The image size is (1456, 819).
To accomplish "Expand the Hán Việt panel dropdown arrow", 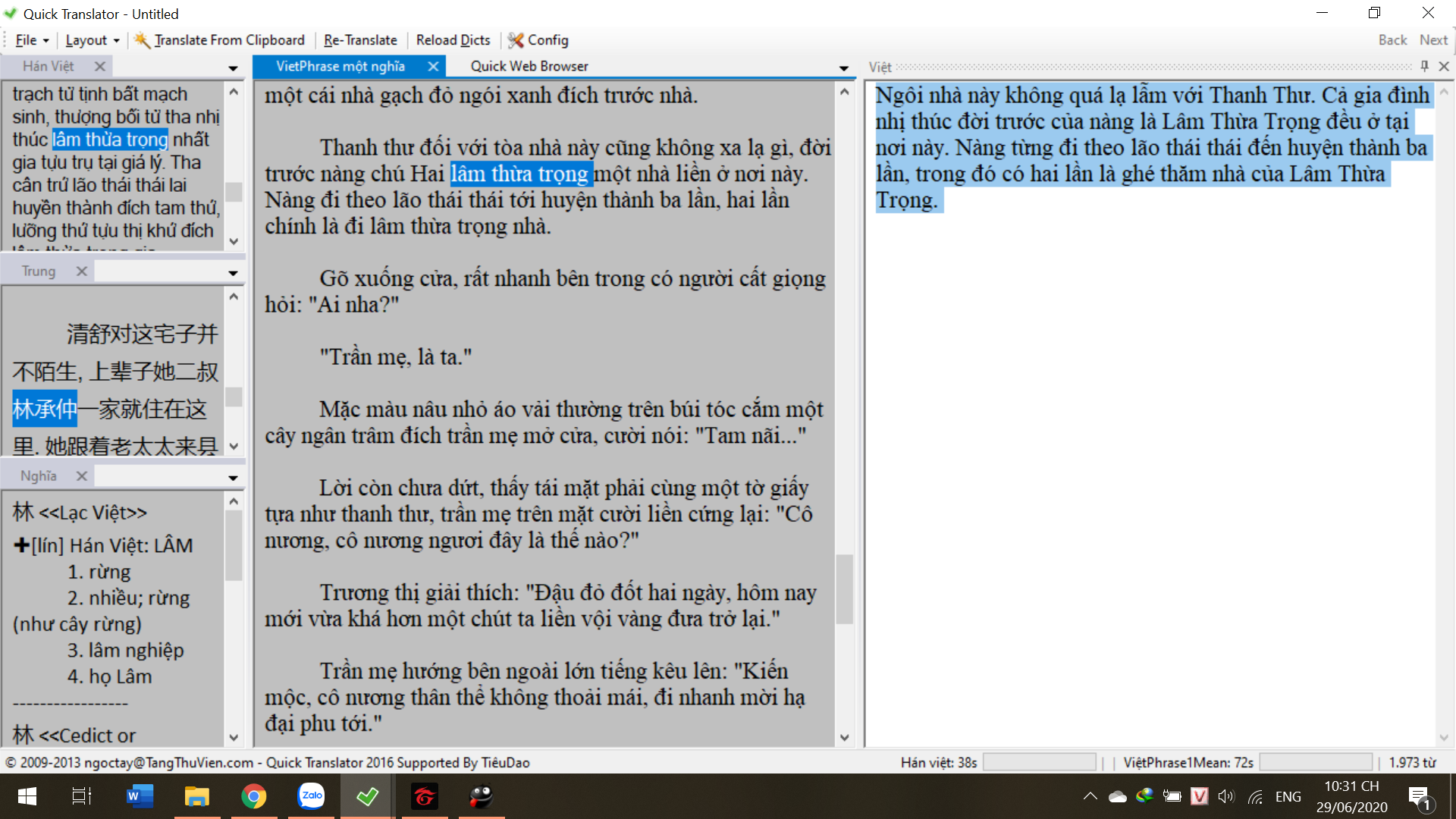I will tap(233, 69).
